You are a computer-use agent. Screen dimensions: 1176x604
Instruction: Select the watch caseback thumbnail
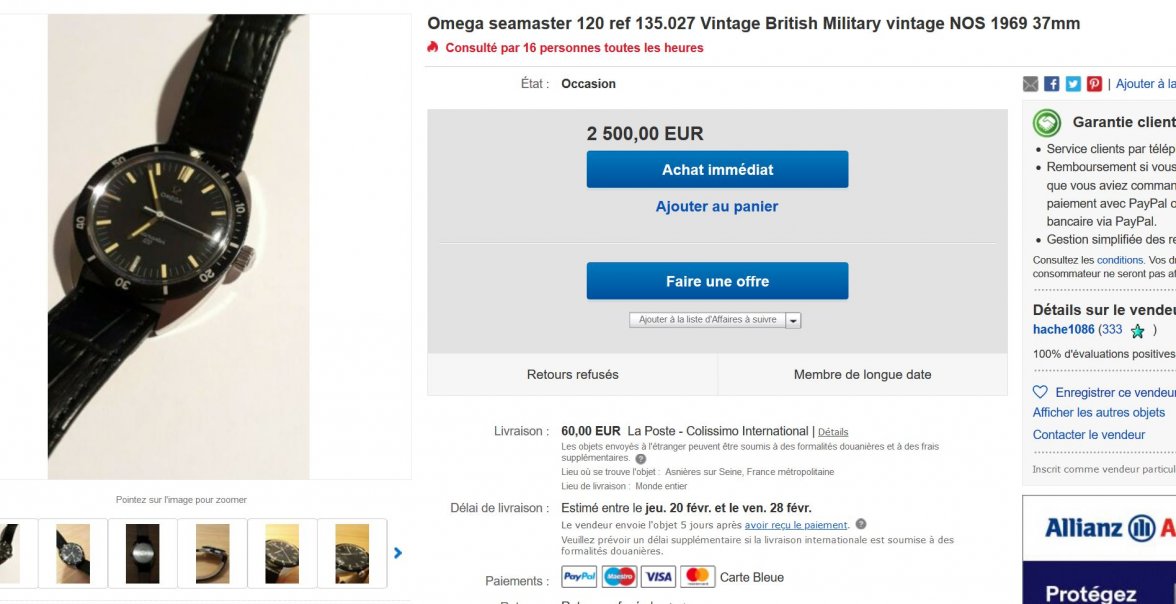tap(142, 553)
